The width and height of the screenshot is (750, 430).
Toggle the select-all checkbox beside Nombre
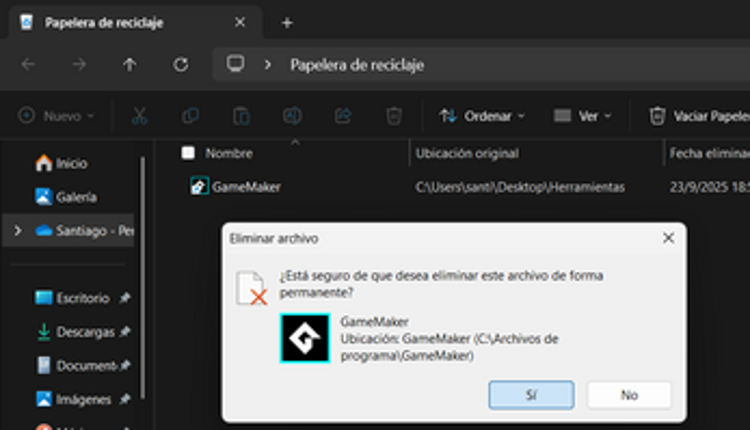pyautogui.click(x=188, y=153)
